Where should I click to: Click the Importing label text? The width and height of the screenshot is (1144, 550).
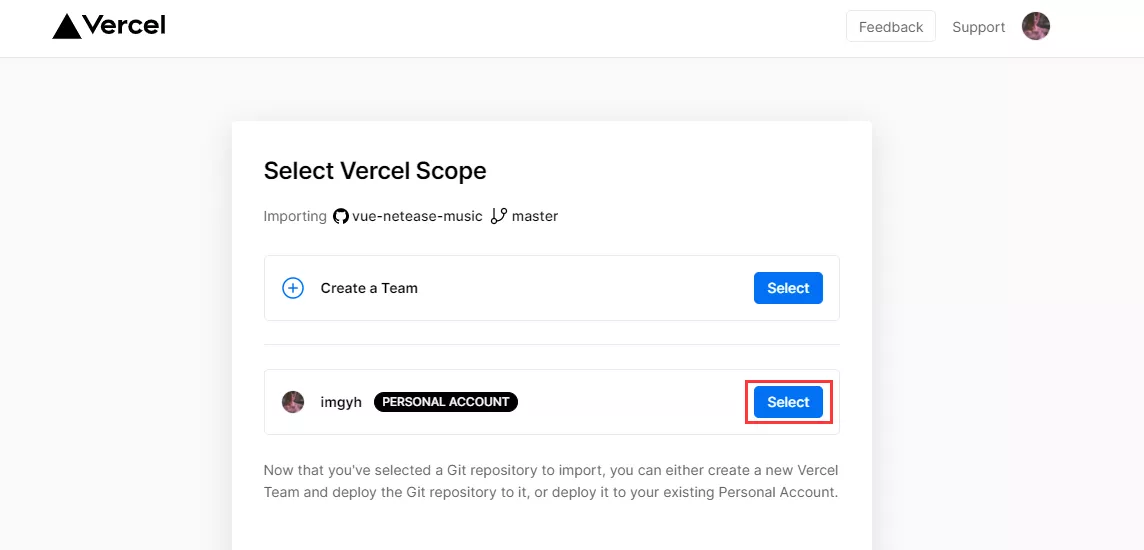coord(295,217)
